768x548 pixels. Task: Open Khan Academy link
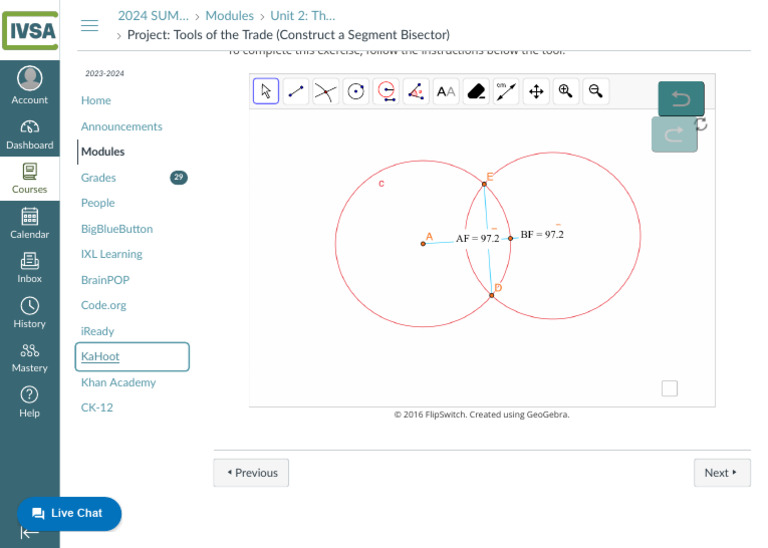pyautogui.click(x=119, y=382)
